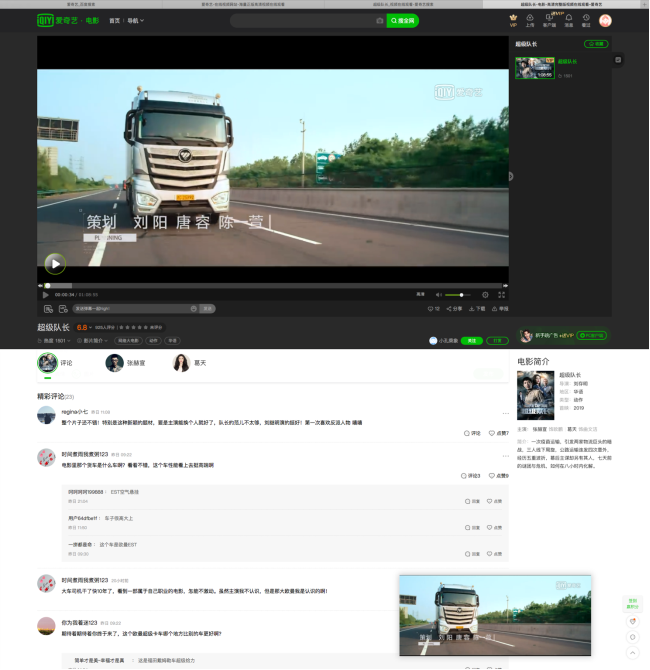Click the download (下载) icon
650x670 pixels.
pos(477,309)
